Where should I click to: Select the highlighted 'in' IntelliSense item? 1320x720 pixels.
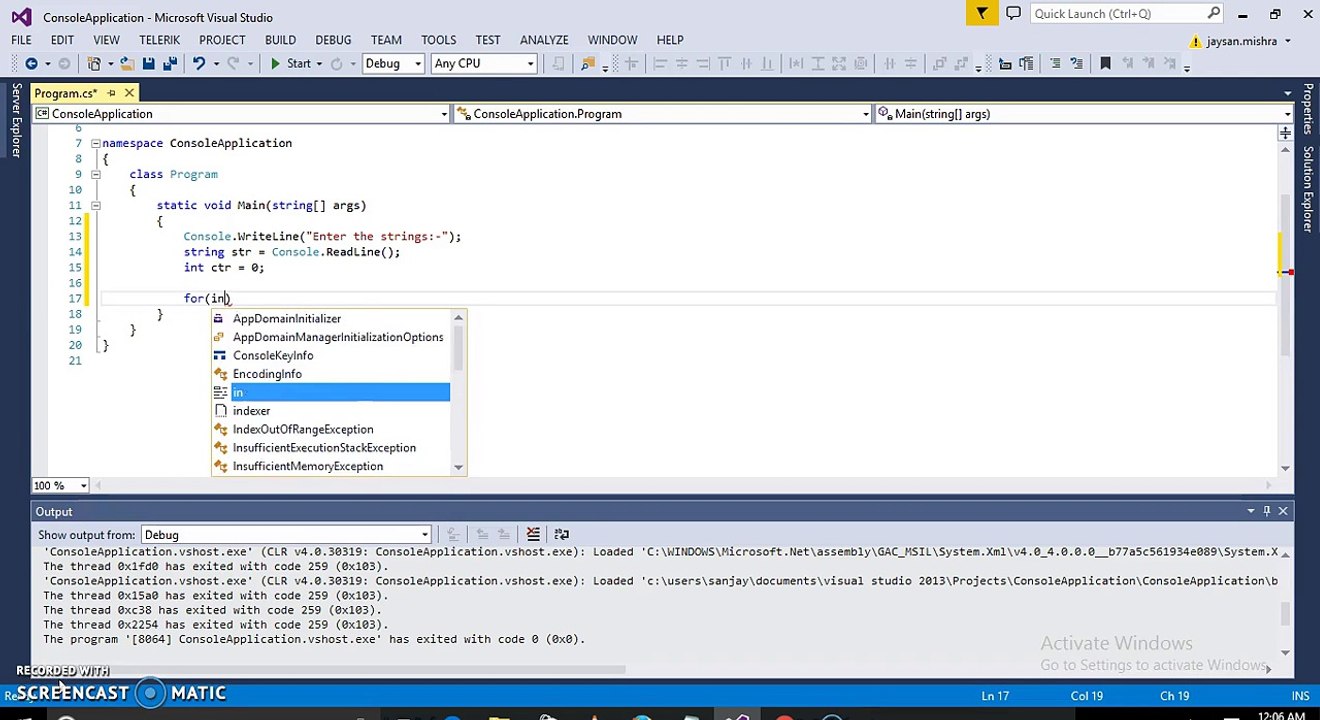(330, 393)
